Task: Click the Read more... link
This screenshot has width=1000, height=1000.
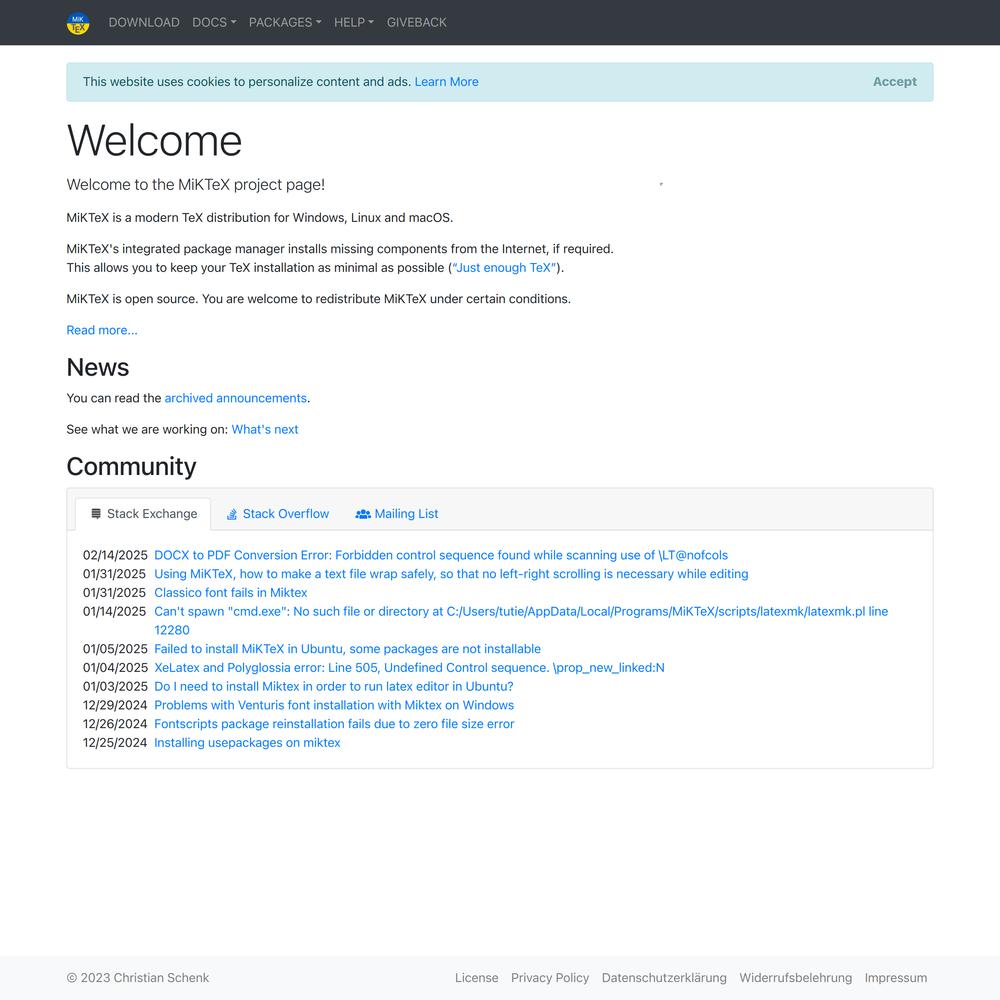Action: [x=102, y=330]
